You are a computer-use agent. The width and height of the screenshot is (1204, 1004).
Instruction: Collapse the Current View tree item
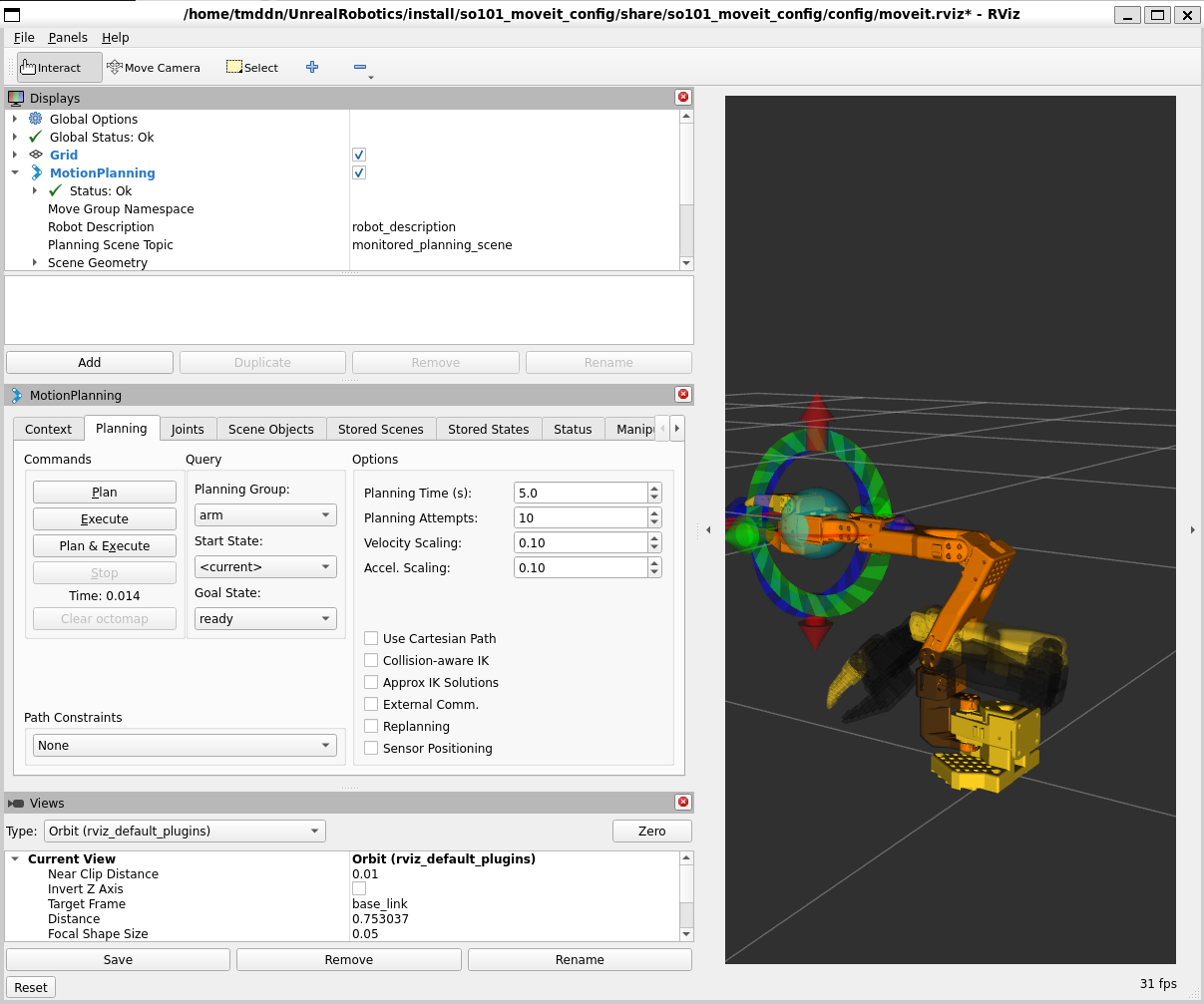15,858
